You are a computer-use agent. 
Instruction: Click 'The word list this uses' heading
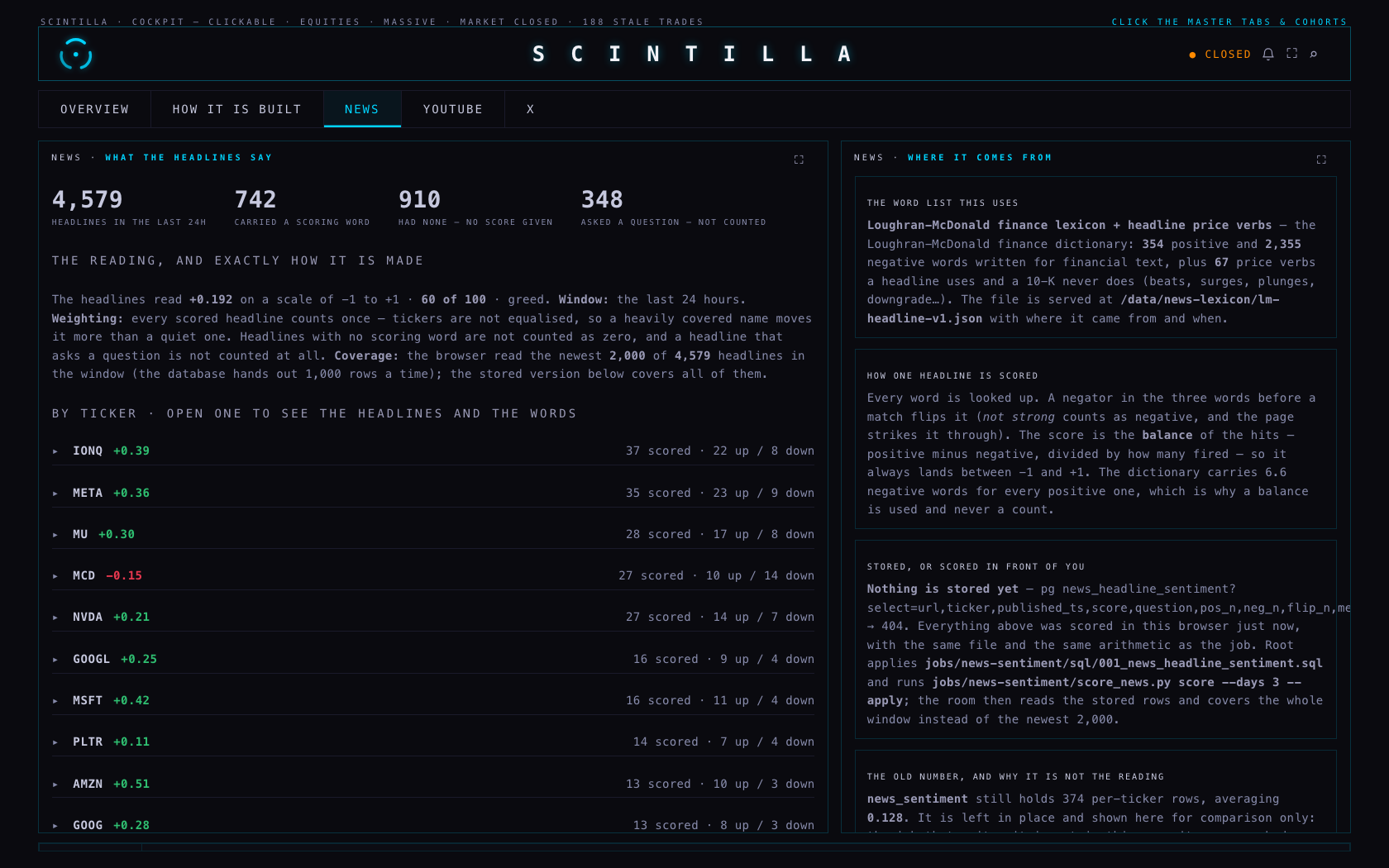943,203
